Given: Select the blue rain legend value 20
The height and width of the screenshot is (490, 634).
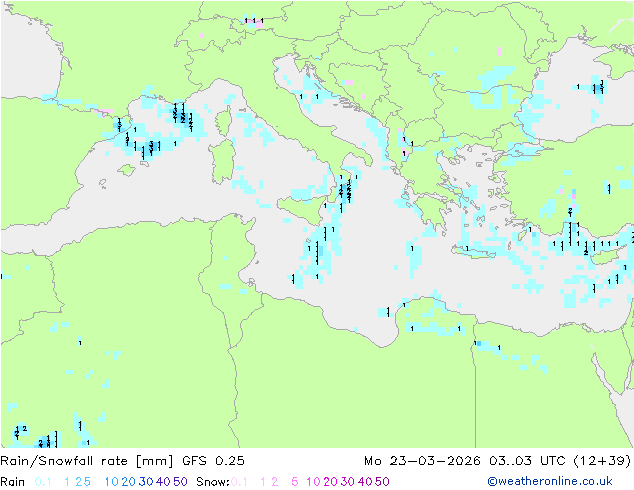Looking at the screenshot, I should click(129, 482).
